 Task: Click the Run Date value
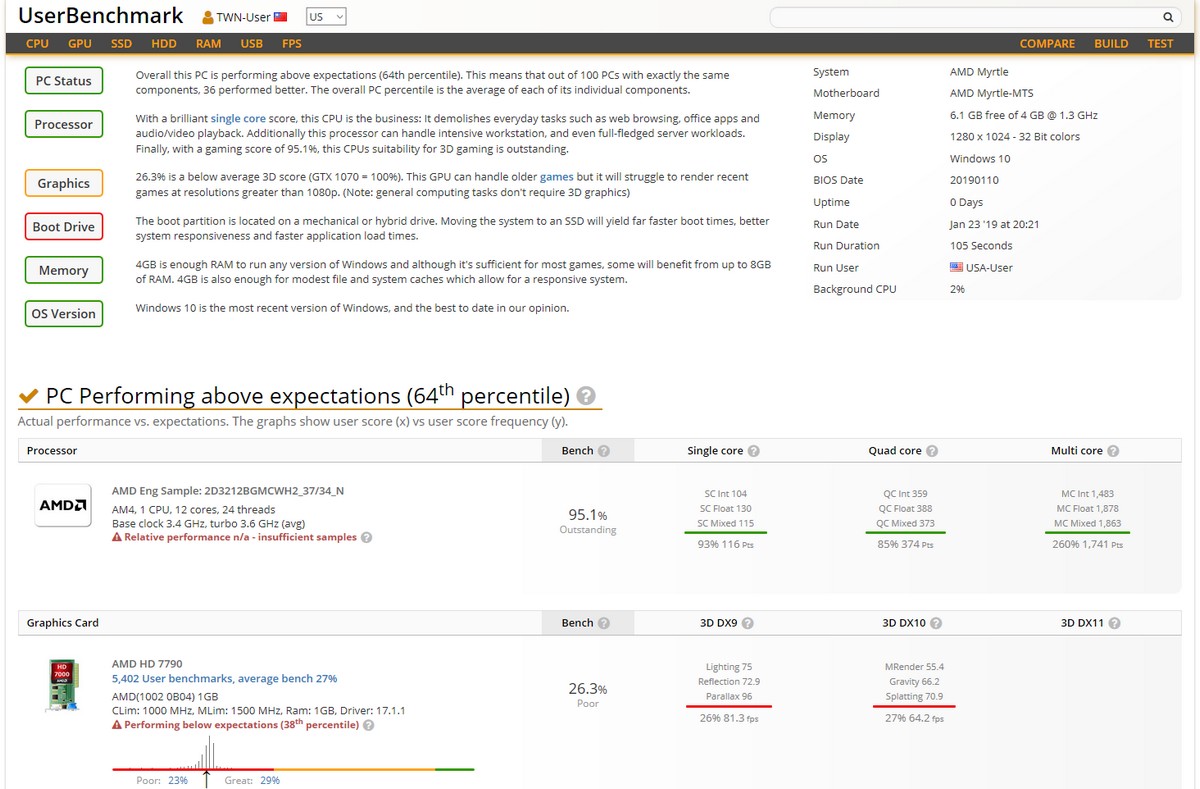[x=994, y=224]
